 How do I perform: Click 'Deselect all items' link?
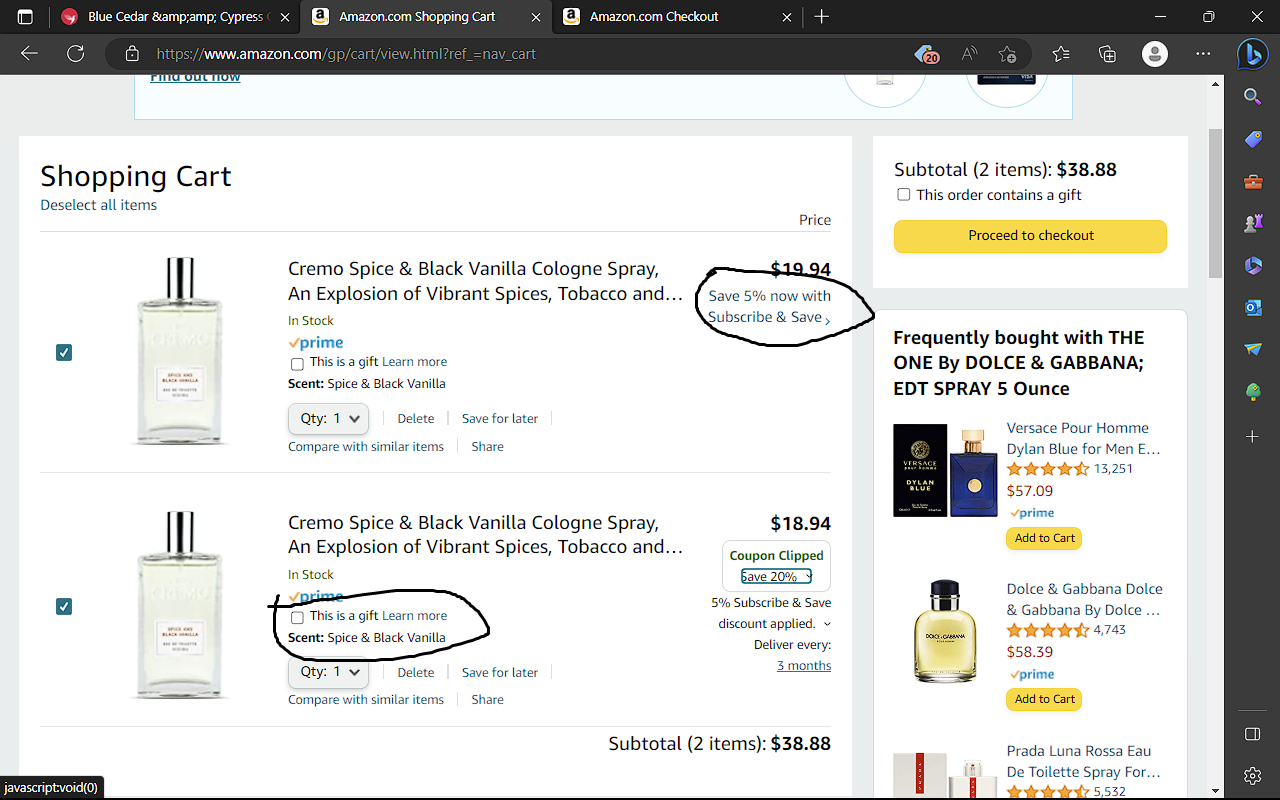(x=98, y=205)
